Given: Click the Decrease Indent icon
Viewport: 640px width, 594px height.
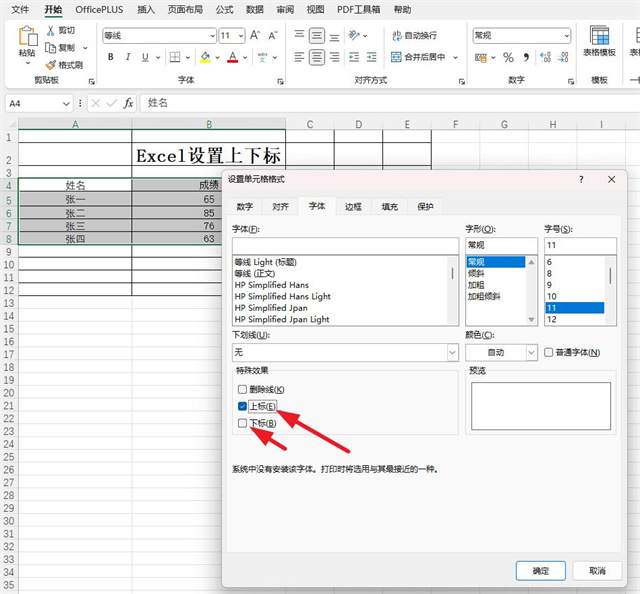Looking at the screenshot, I should pyautogui.click(x=354, y=57).
